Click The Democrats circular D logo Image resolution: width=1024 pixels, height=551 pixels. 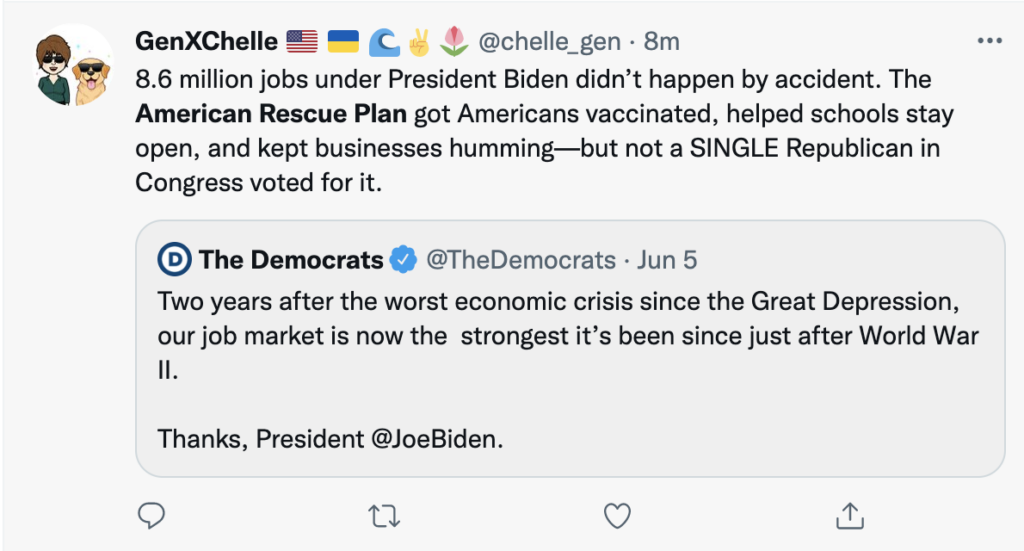coord(174,261)
